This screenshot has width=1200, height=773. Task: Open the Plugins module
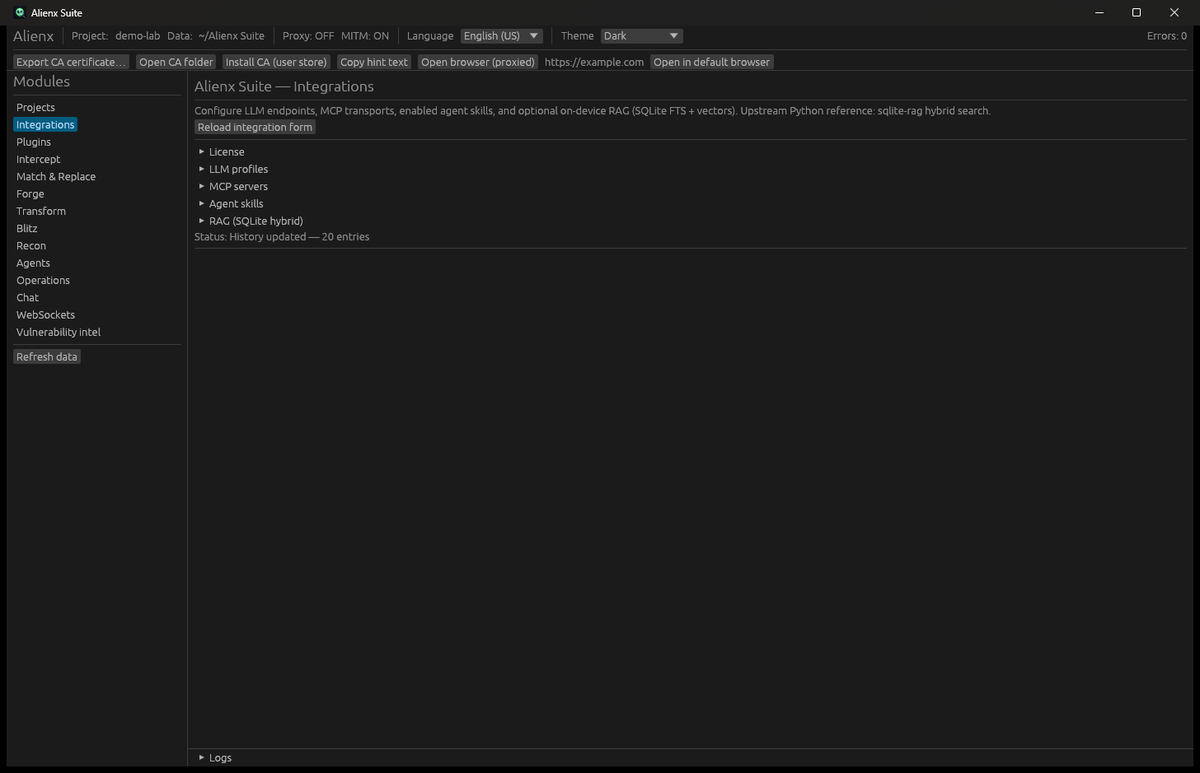[x=34, y=142]
